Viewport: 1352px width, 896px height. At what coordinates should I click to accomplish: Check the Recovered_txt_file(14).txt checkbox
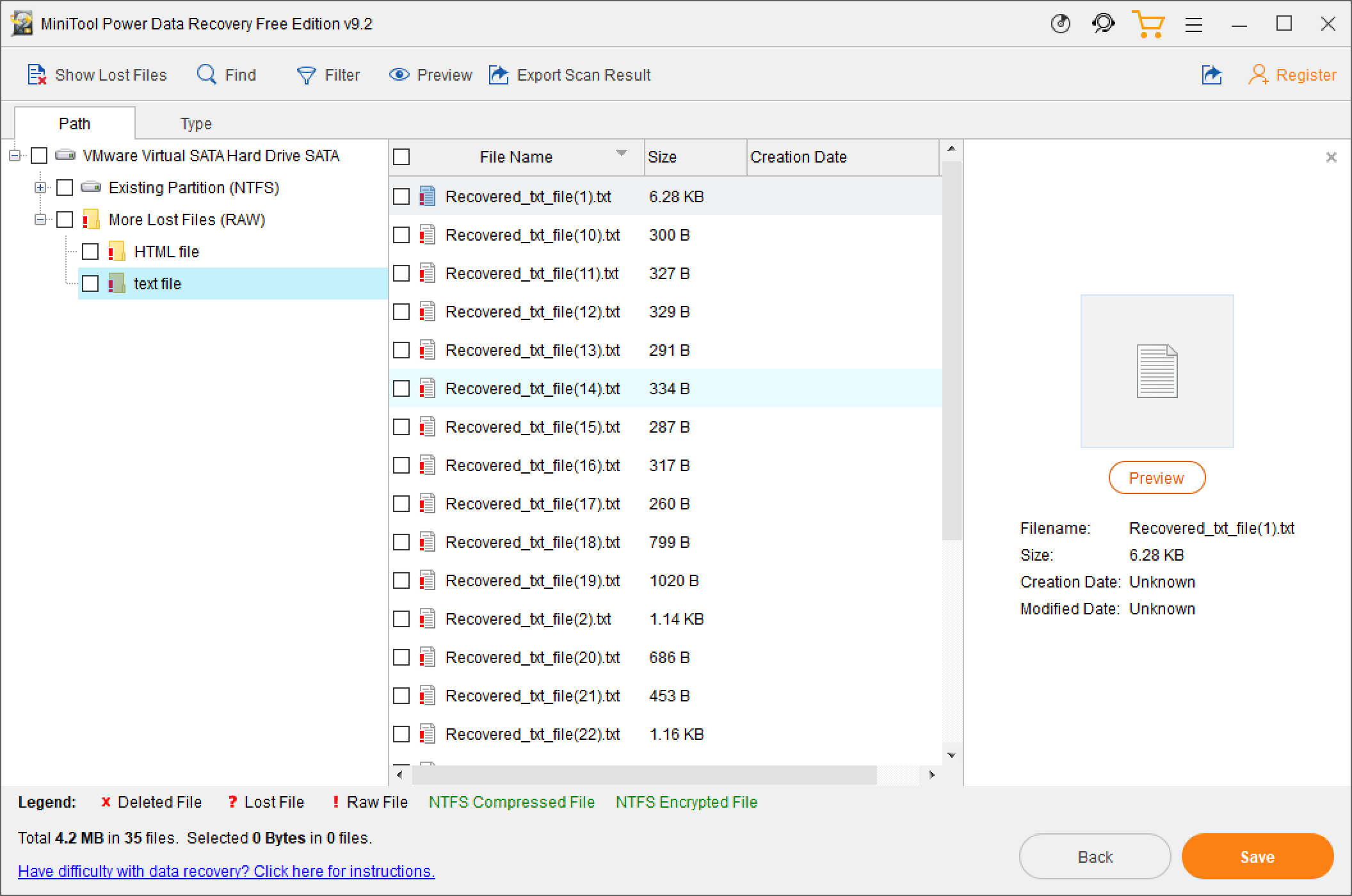tap(401, 388)
